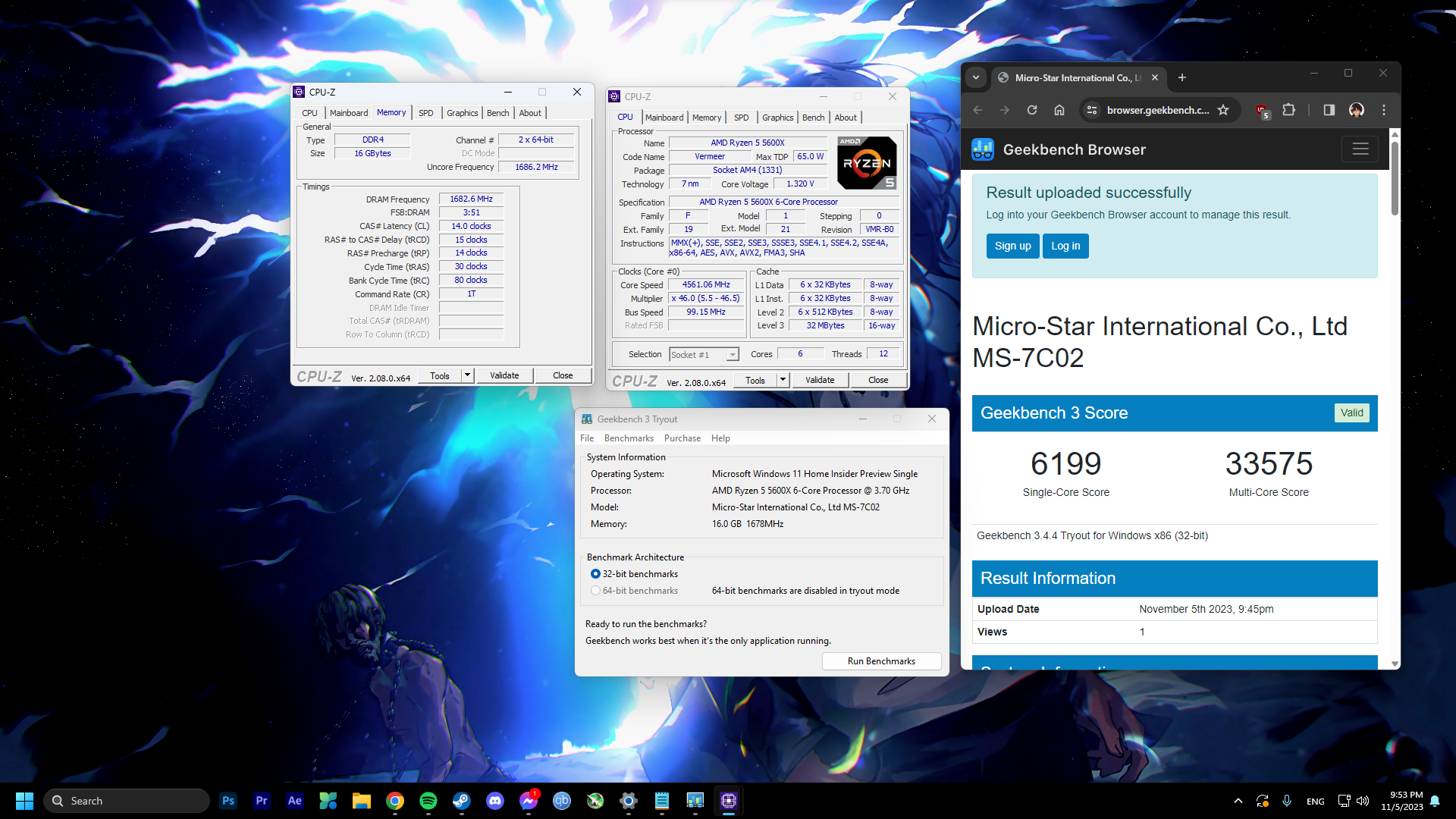Open File Explorer from the taskbar
This screenshot has width=1456, height=819.
click(362, 801)
